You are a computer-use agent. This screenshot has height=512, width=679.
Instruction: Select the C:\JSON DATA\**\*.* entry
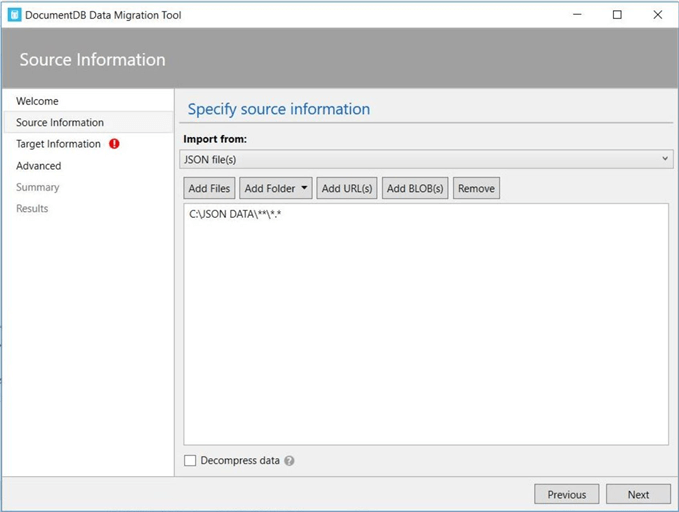pyautogui.click(x=235, y=214)
